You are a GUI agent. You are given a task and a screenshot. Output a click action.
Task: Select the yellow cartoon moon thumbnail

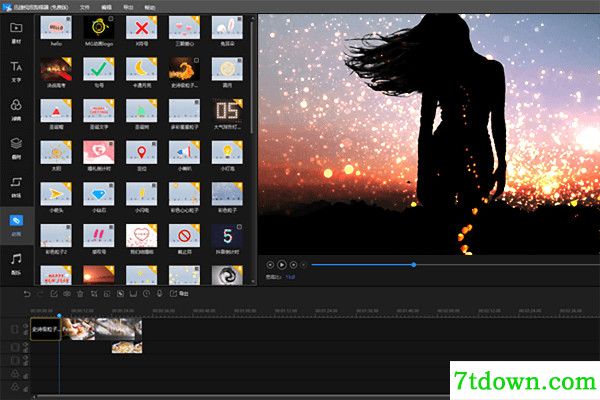[142, 69]
